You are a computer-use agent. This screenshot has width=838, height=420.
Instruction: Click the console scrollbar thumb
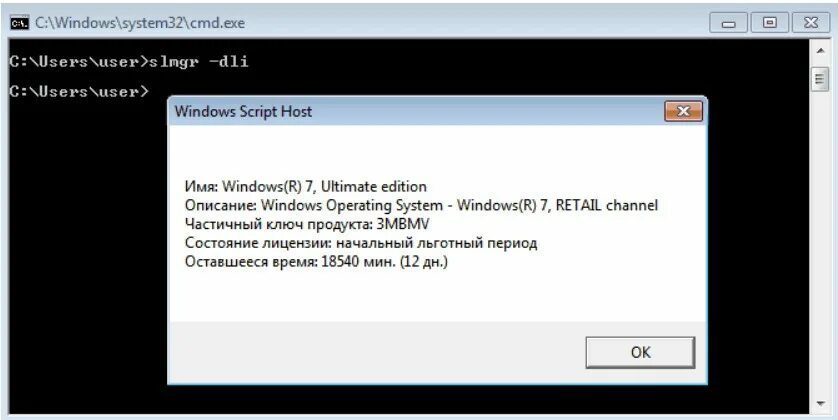pyautogui.click(x=820, y=79)
